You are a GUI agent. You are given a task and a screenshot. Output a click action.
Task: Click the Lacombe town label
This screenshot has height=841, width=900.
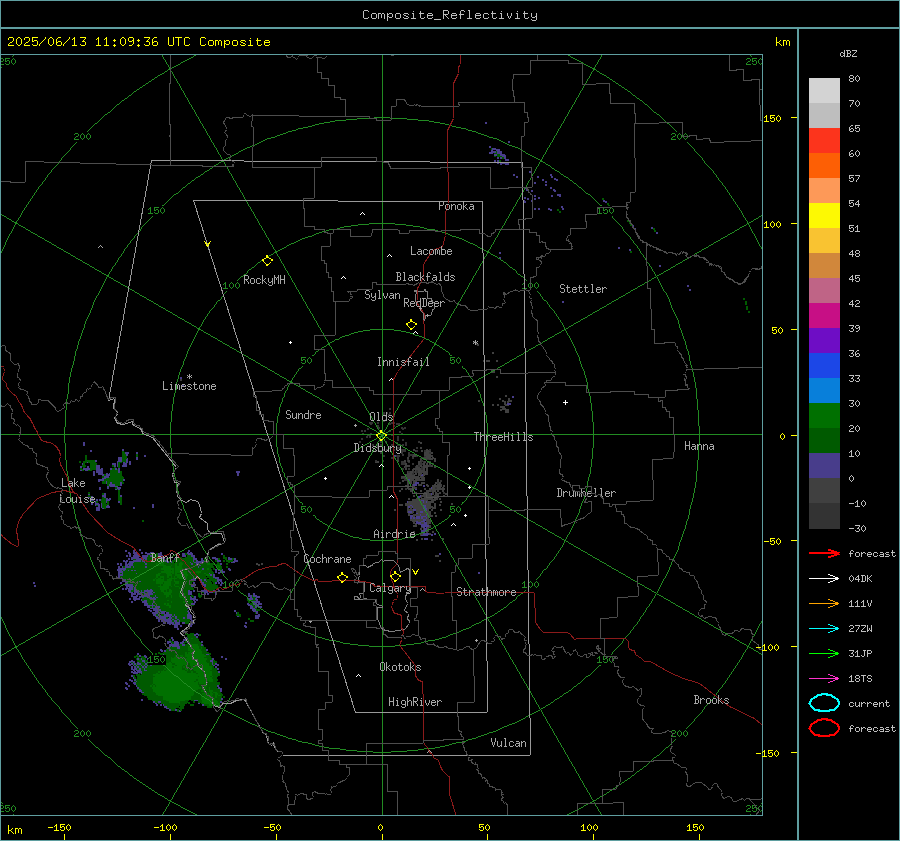(x=431, y=251)
